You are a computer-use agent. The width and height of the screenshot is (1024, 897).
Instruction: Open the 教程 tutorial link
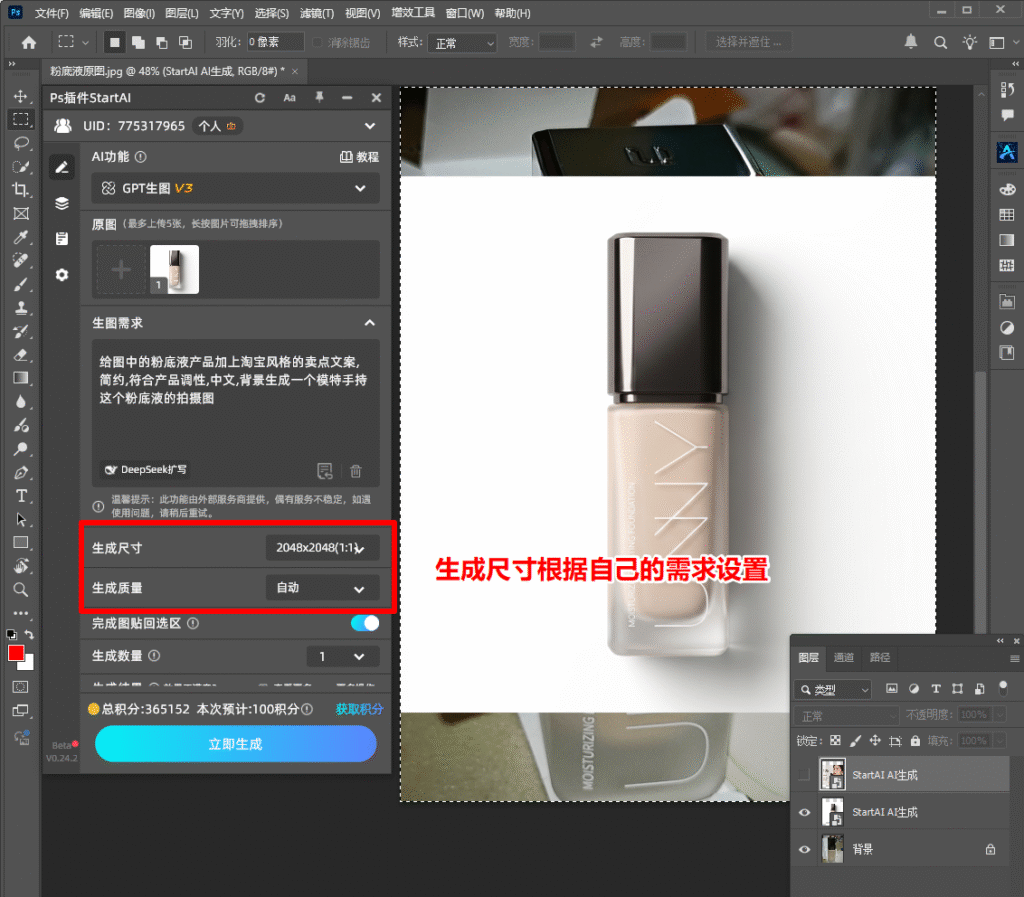(x=360, y=157)
